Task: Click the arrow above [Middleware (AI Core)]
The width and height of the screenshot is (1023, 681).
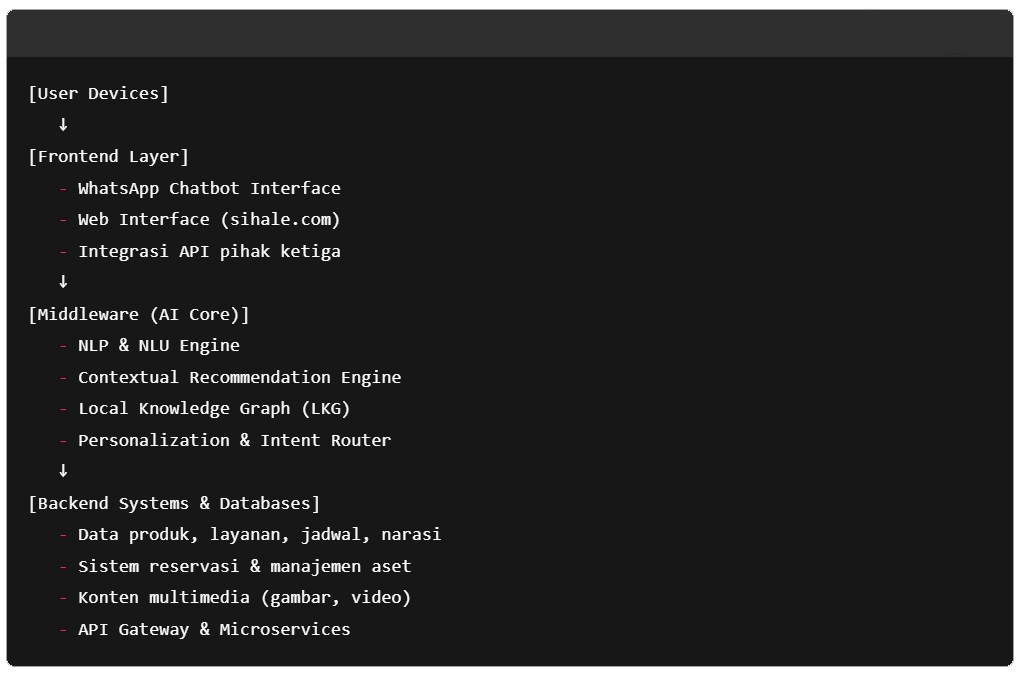Action: pos(63,282)
